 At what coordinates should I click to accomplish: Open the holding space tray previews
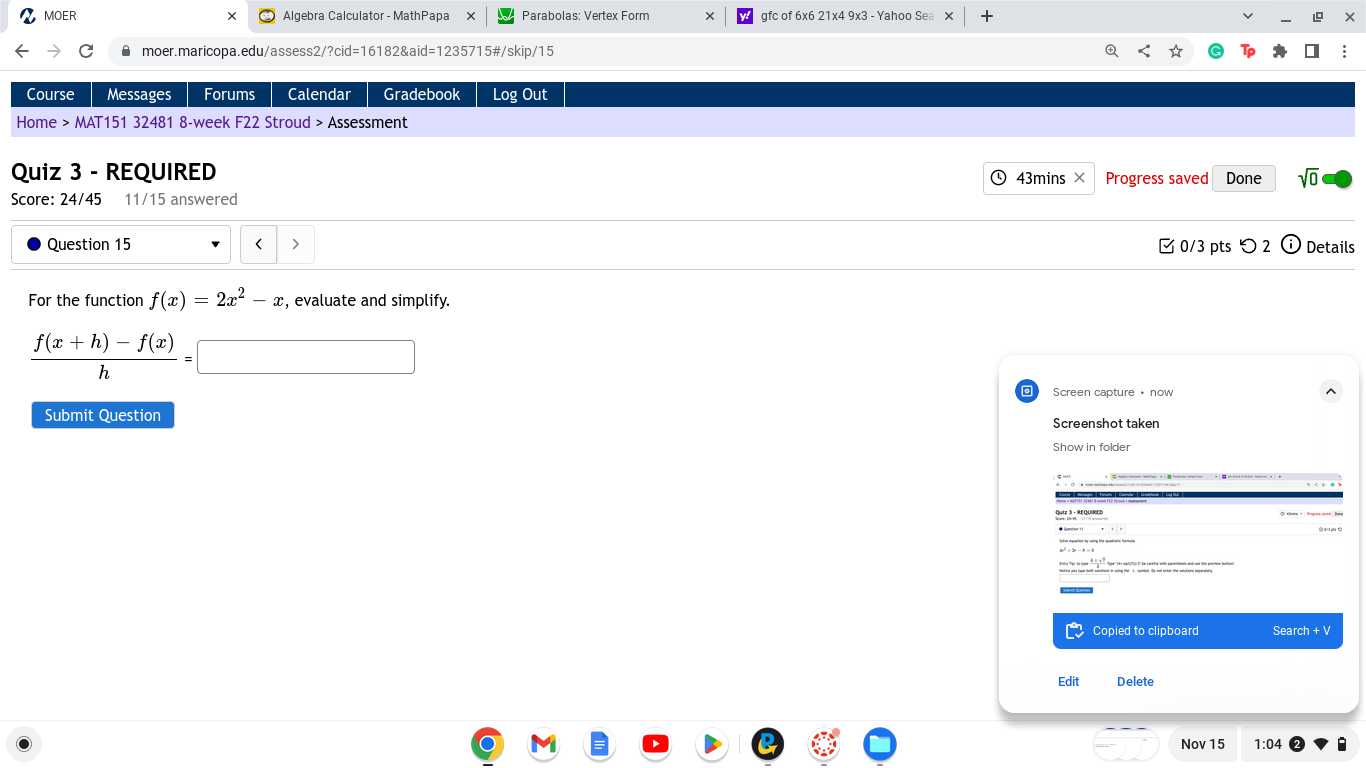1126,744
